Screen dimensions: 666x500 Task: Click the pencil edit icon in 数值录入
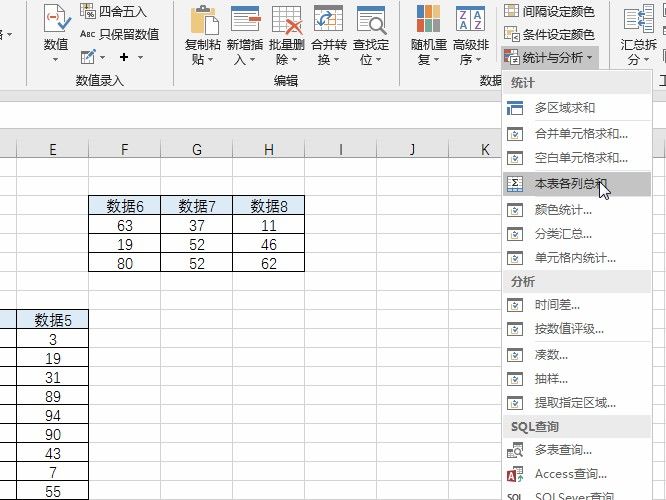88,57
